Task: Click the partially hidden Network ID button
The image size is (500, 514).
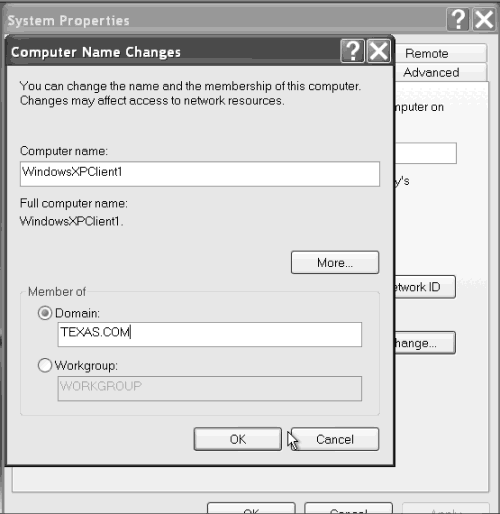Action: pos(425,287)
